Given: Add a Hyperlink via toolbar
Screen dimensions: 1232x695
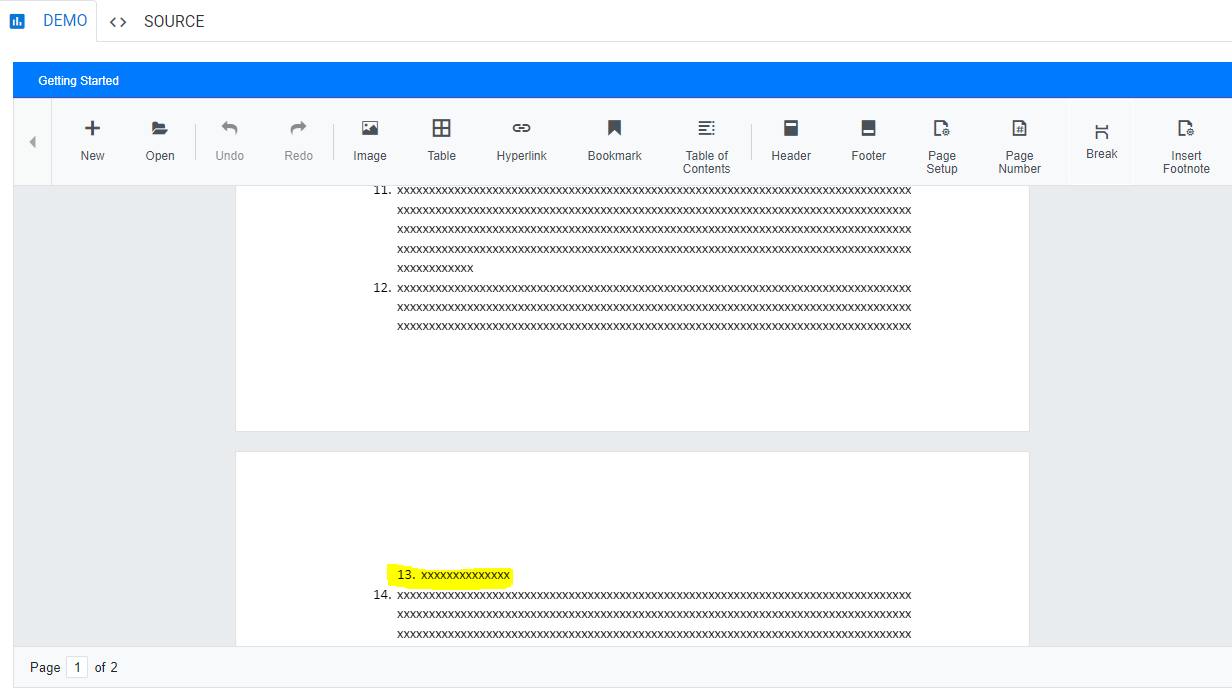Looking at the screenshot, I should (521, 129).
